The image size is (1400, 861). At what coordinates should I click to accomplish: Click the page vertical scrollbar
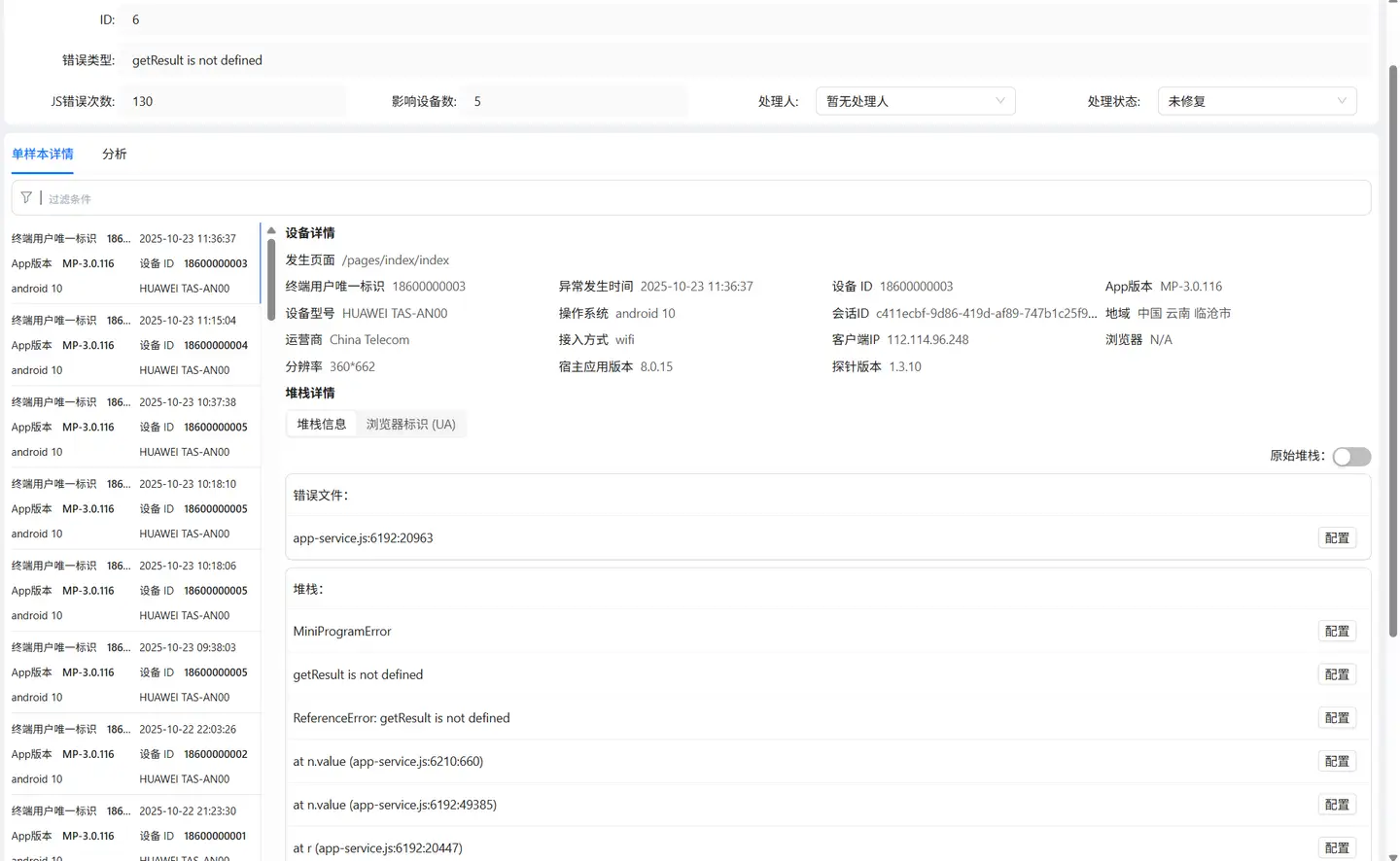pos(1392,350)
